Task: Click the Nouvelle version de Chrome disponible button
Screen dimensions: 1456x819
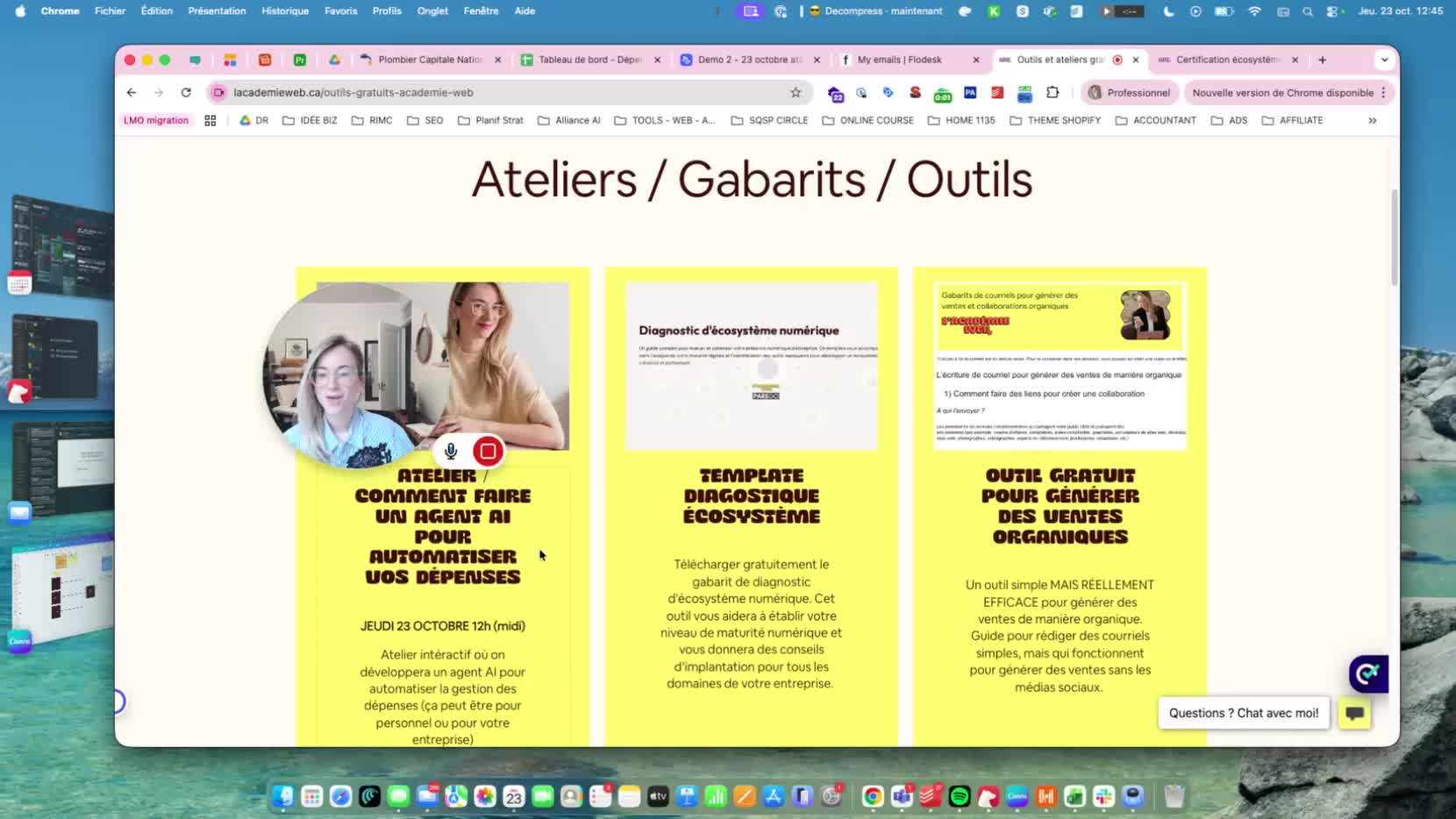Action: point(1282,92)
